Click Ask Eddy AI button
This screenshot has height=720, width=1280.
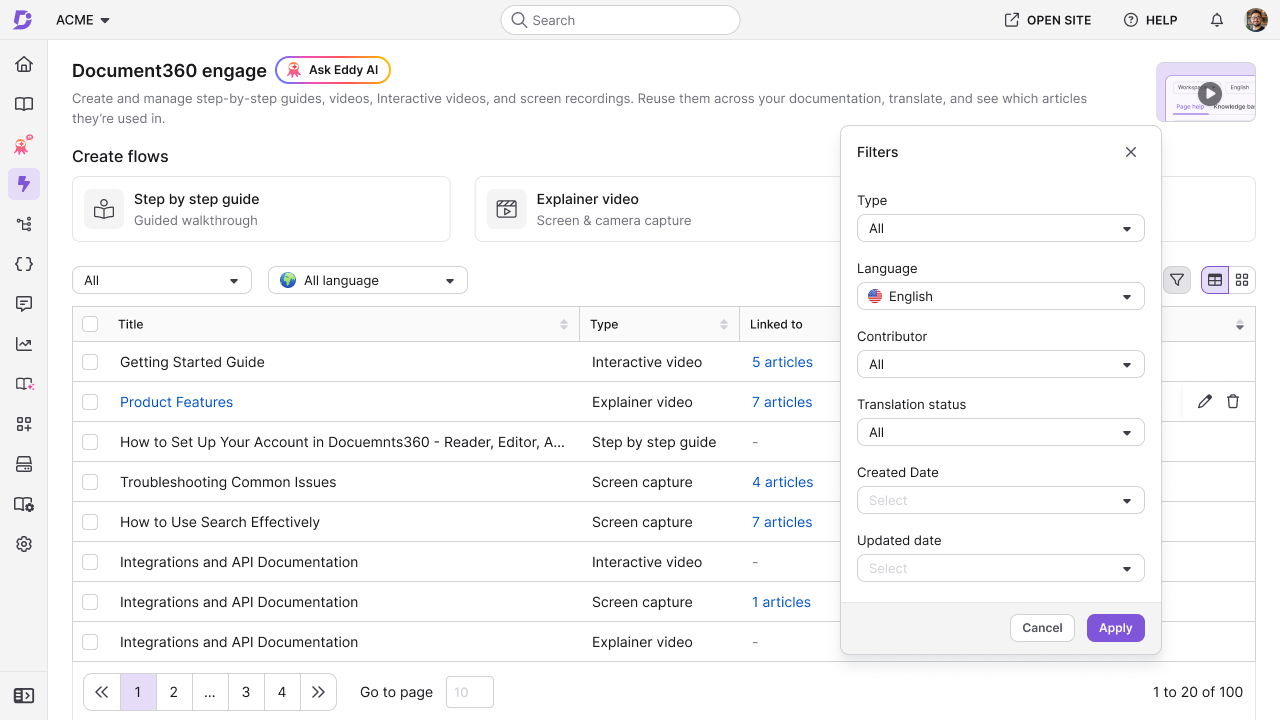[x=333, y=70]
